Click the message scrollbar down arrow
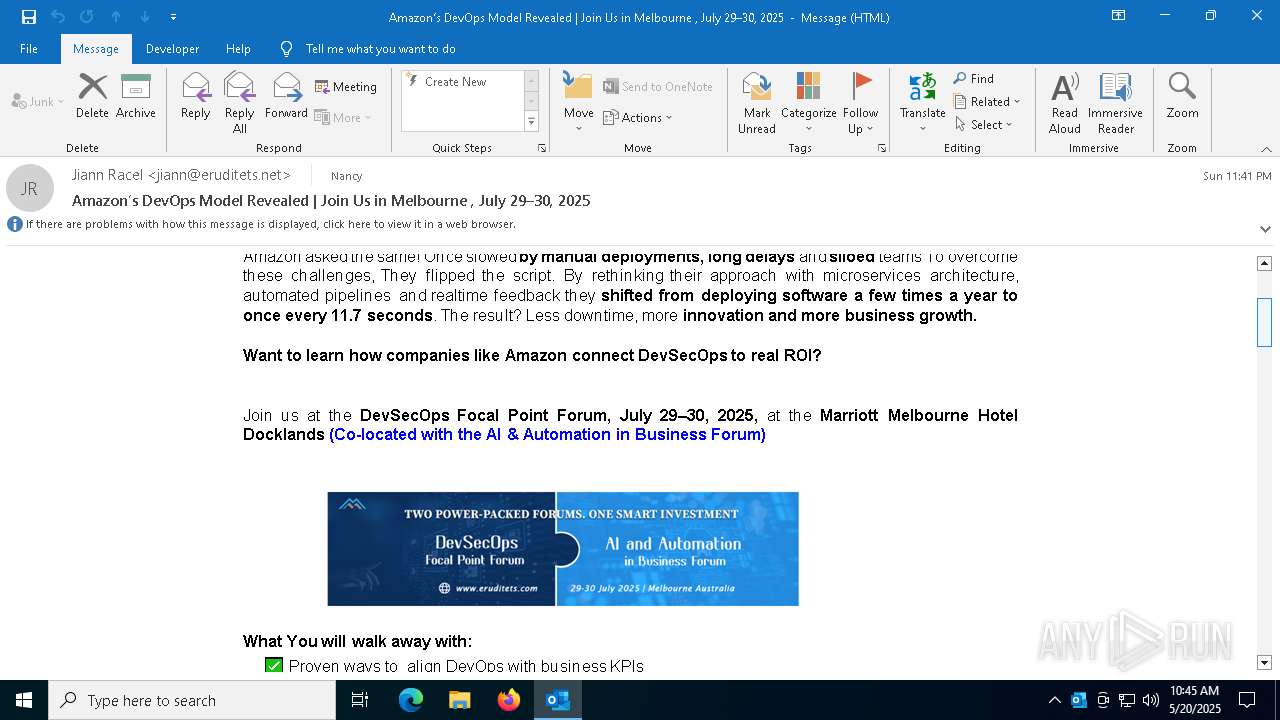The width and height of the screenshot is (1280, 720). (x=1264, y=662)
